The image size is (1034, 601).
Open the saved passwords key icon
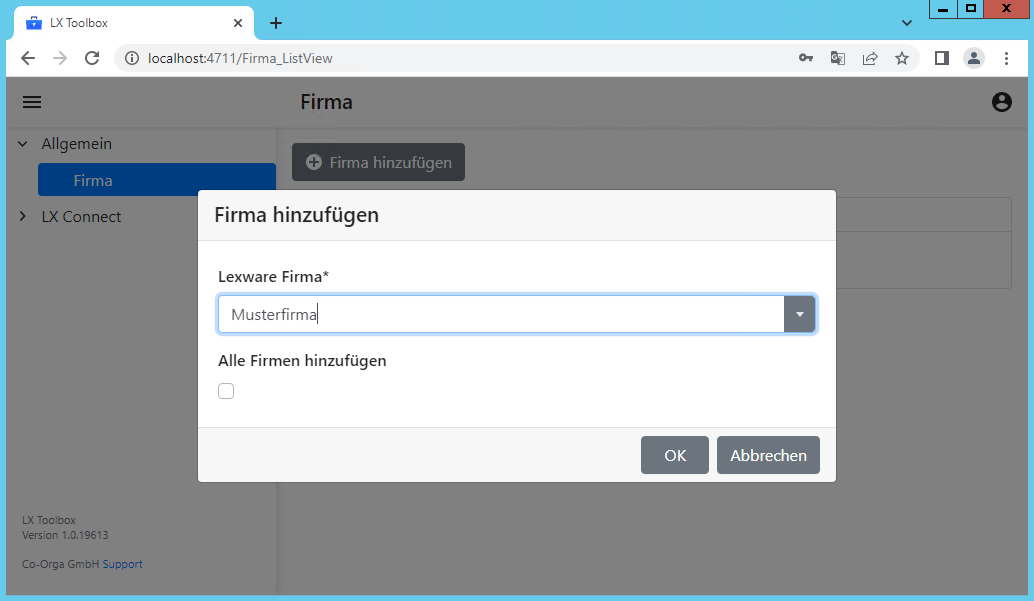pos(806,58)
